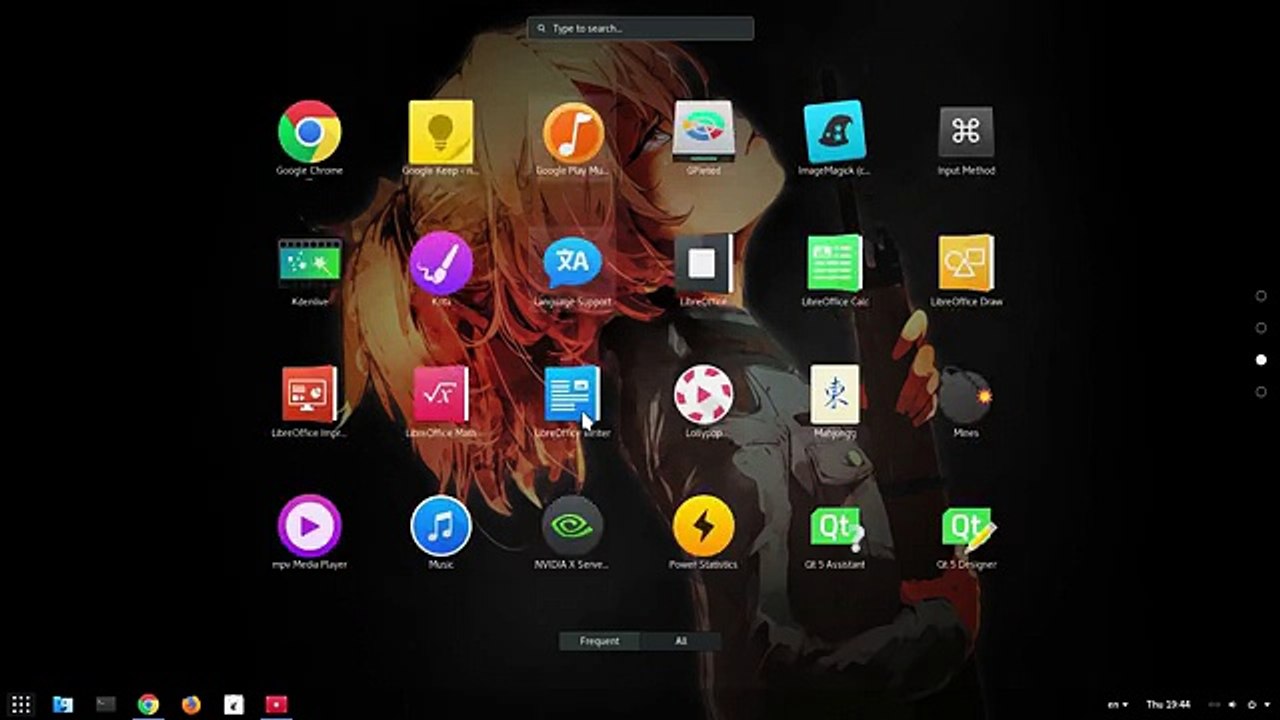Launch Google Chrome from the app grid
Viewport: 1280px width, 720px height.
309,132
